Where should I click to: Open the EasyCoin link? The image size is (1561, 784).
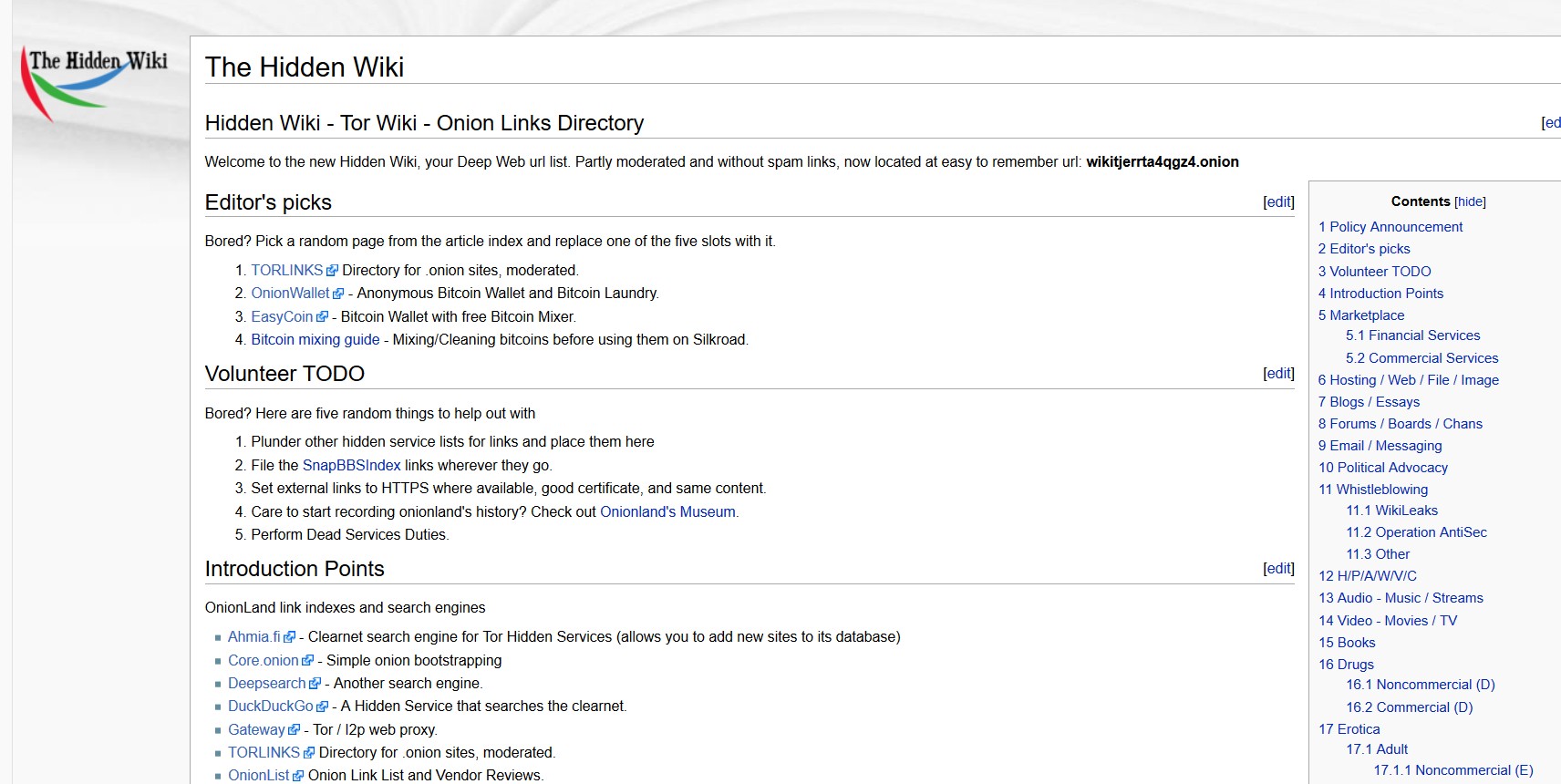coord(283,317)
